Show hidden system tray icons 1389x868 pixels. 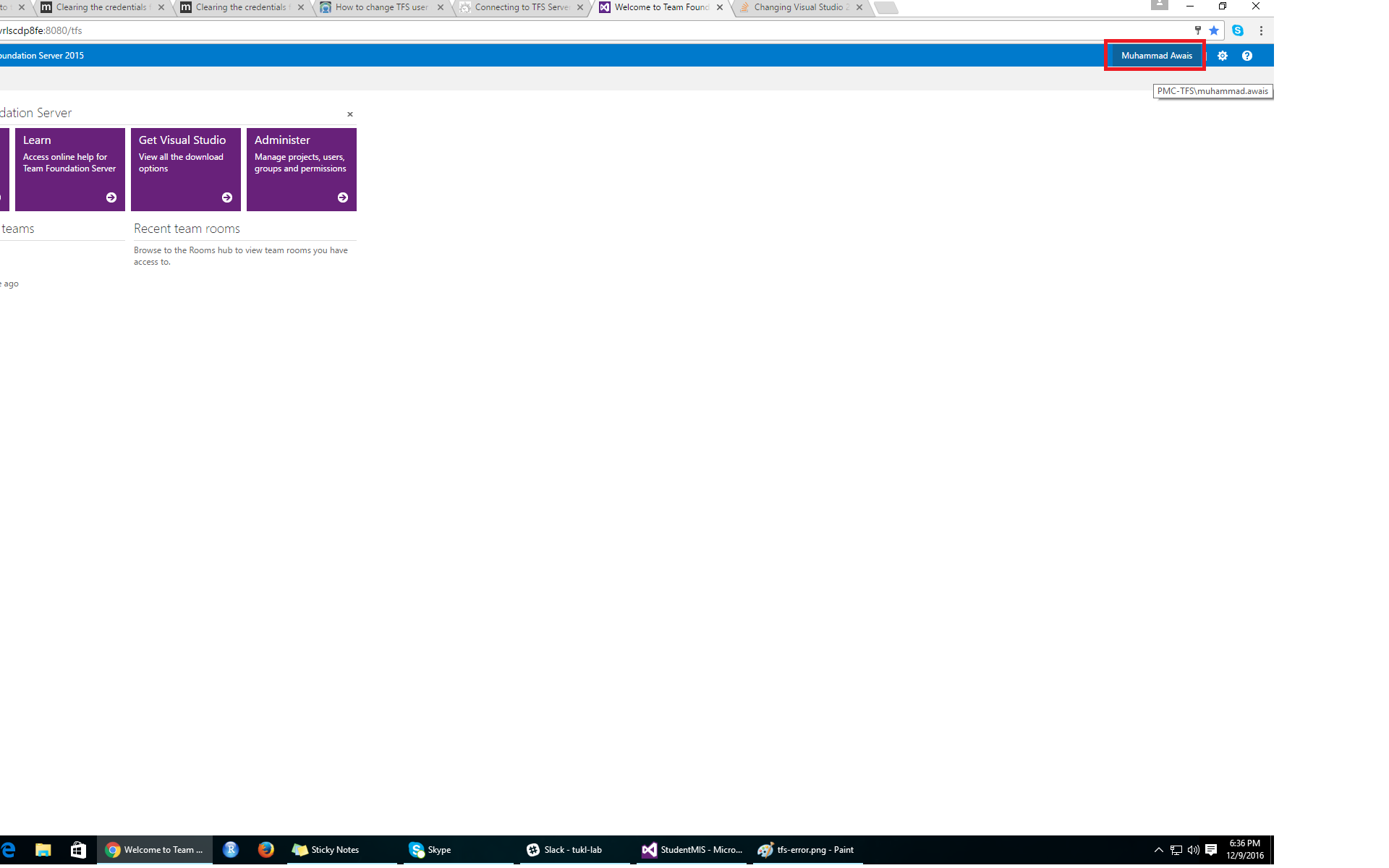tap(1158, 850)
